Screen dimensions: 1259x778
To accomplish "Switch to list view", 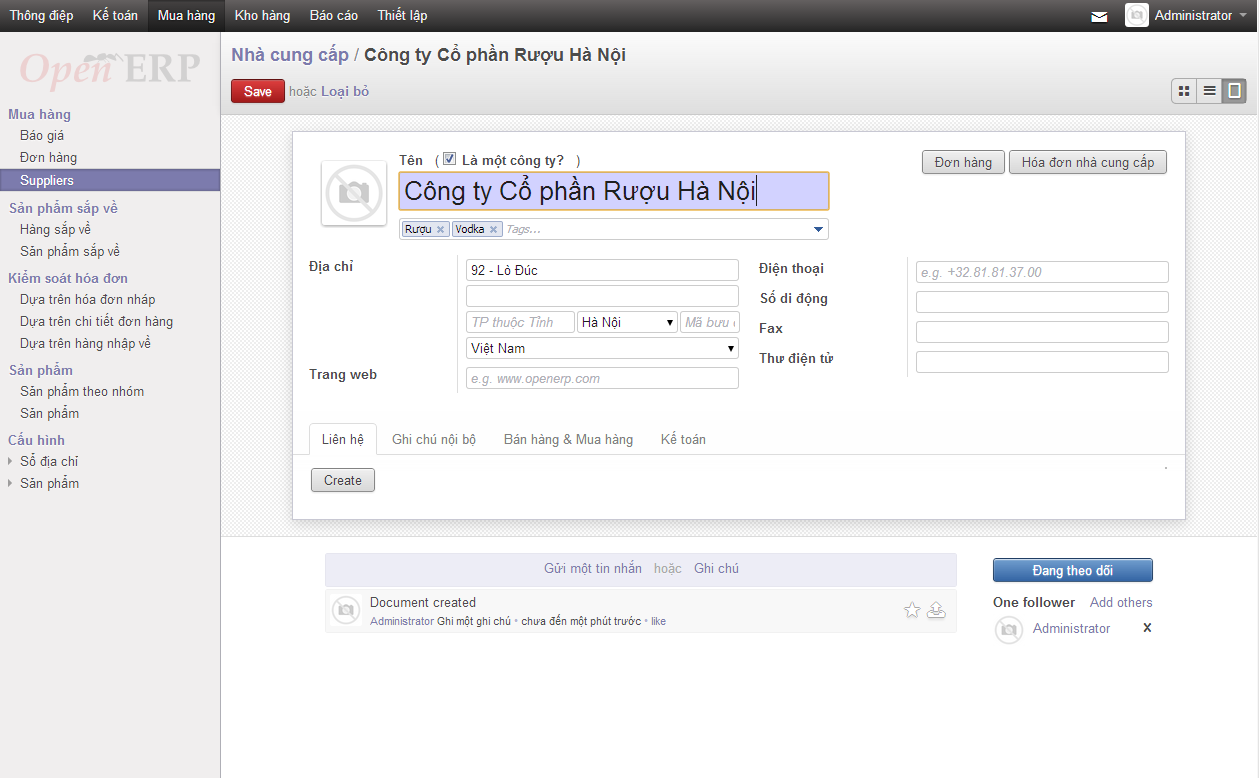I will point(1209,91).
